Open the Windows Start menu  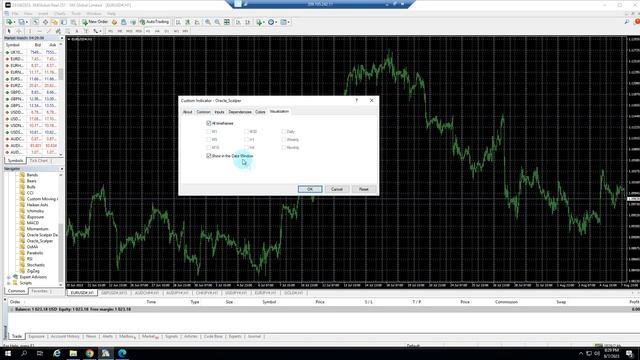click(8, 353)
